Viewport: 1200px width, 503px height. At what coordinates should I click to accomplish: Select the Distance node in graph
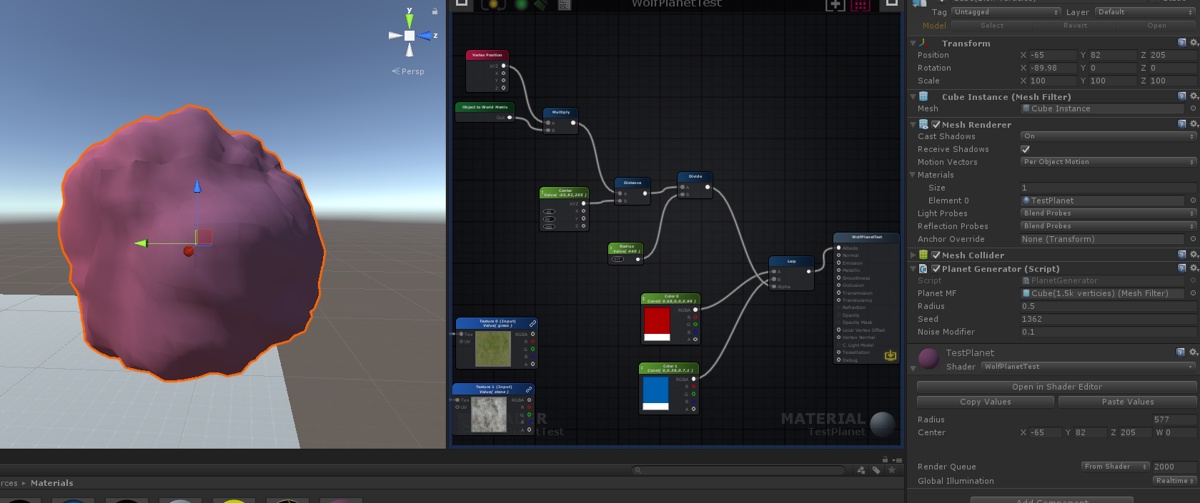[632, 191]
